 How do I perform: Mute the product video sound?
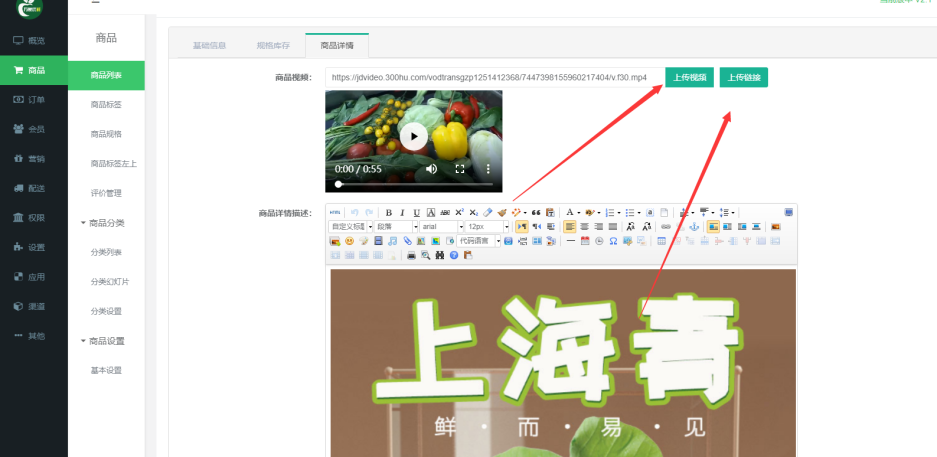(x=431, y=169)
